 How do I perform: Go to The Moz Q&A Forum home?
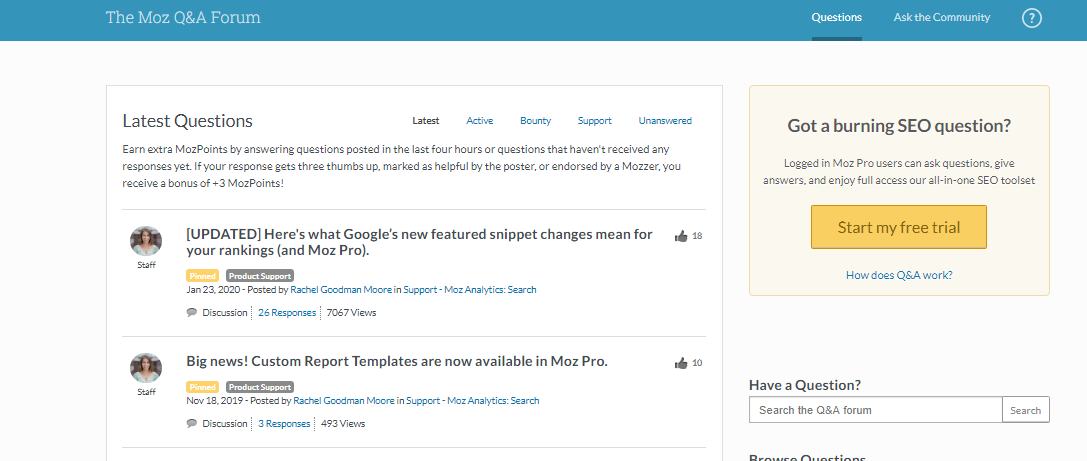click(x=183, y=17)
